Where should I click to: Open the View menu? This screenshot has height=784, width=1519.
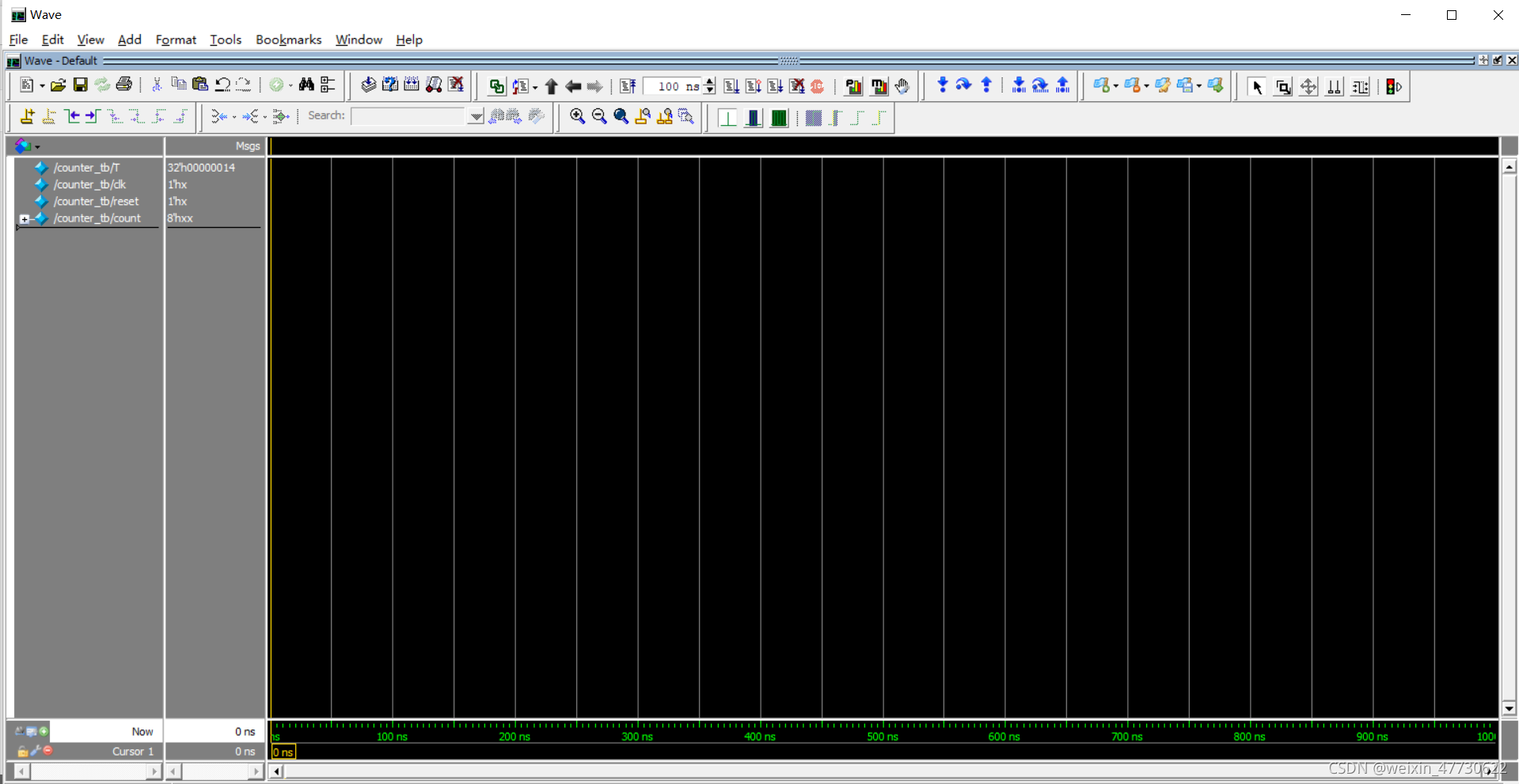(90, 40)
